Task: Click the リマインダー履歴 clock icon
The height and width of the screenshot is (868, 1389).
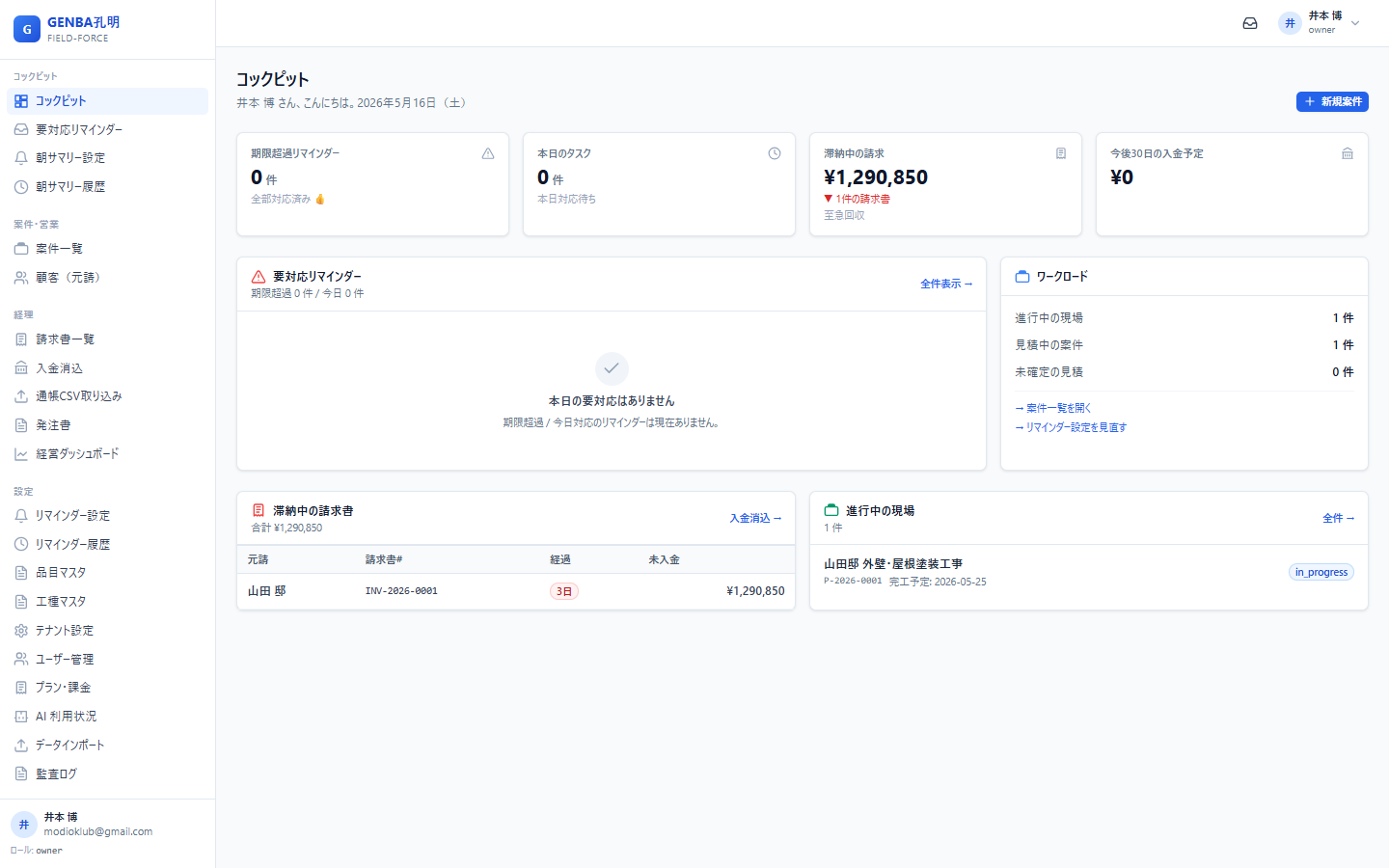Action: [21, 545]
